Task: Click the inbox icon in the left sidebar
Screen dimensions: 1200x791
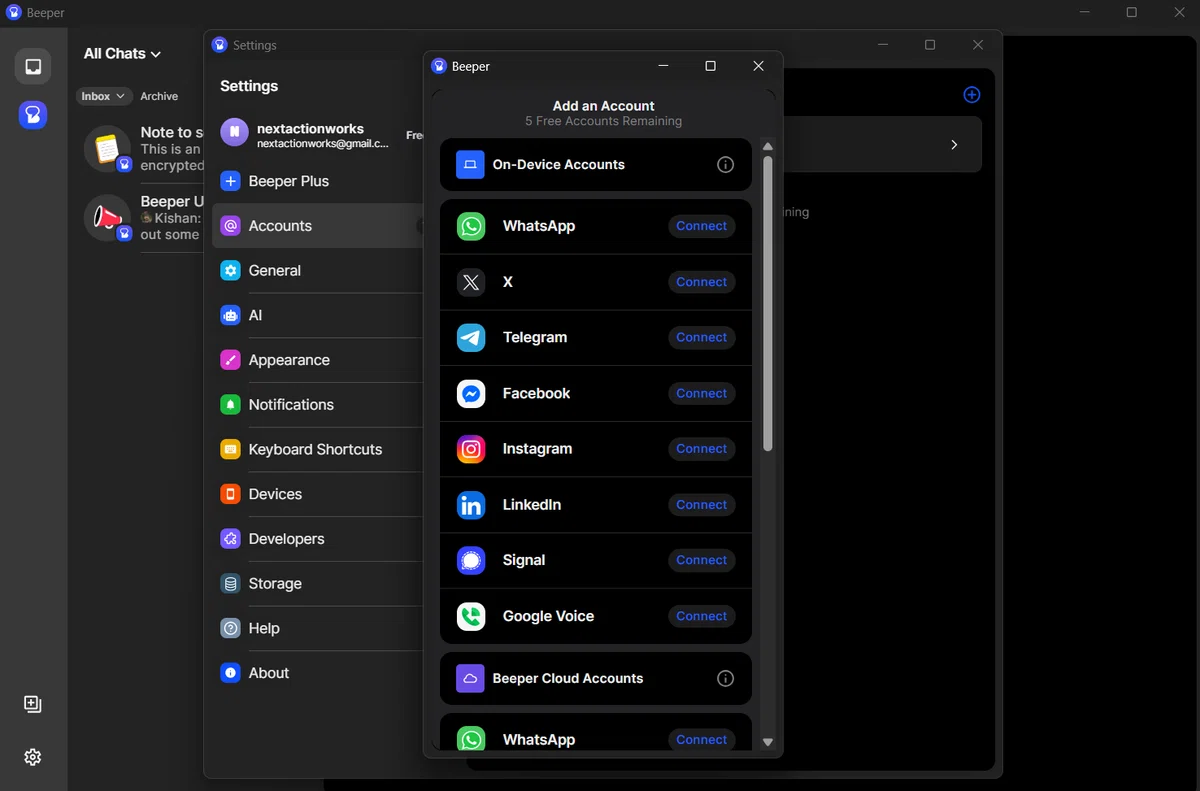Action: click(33, 67)
